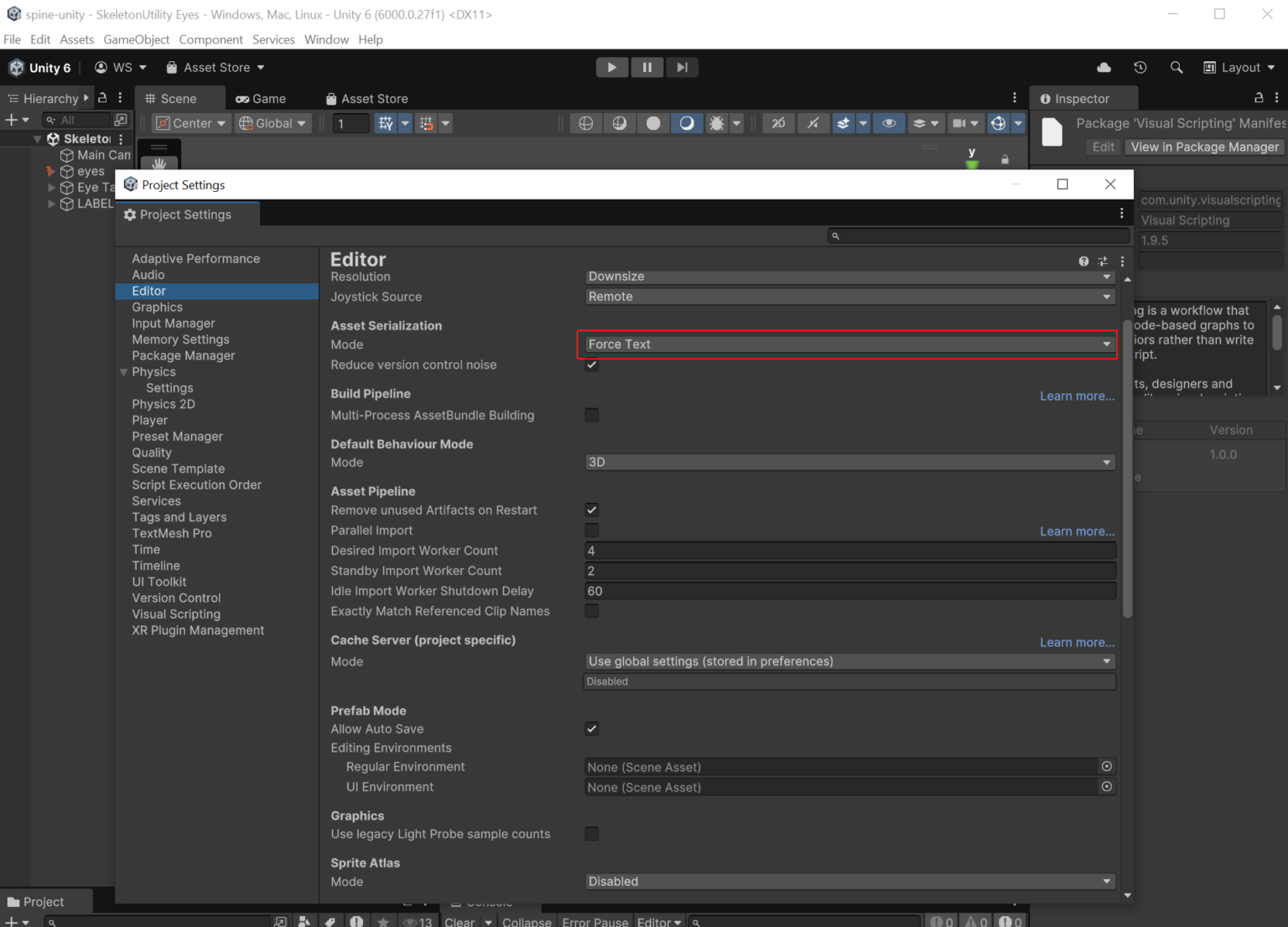
Task: Disable Reduce version control noise
Action: coord(592,365)
